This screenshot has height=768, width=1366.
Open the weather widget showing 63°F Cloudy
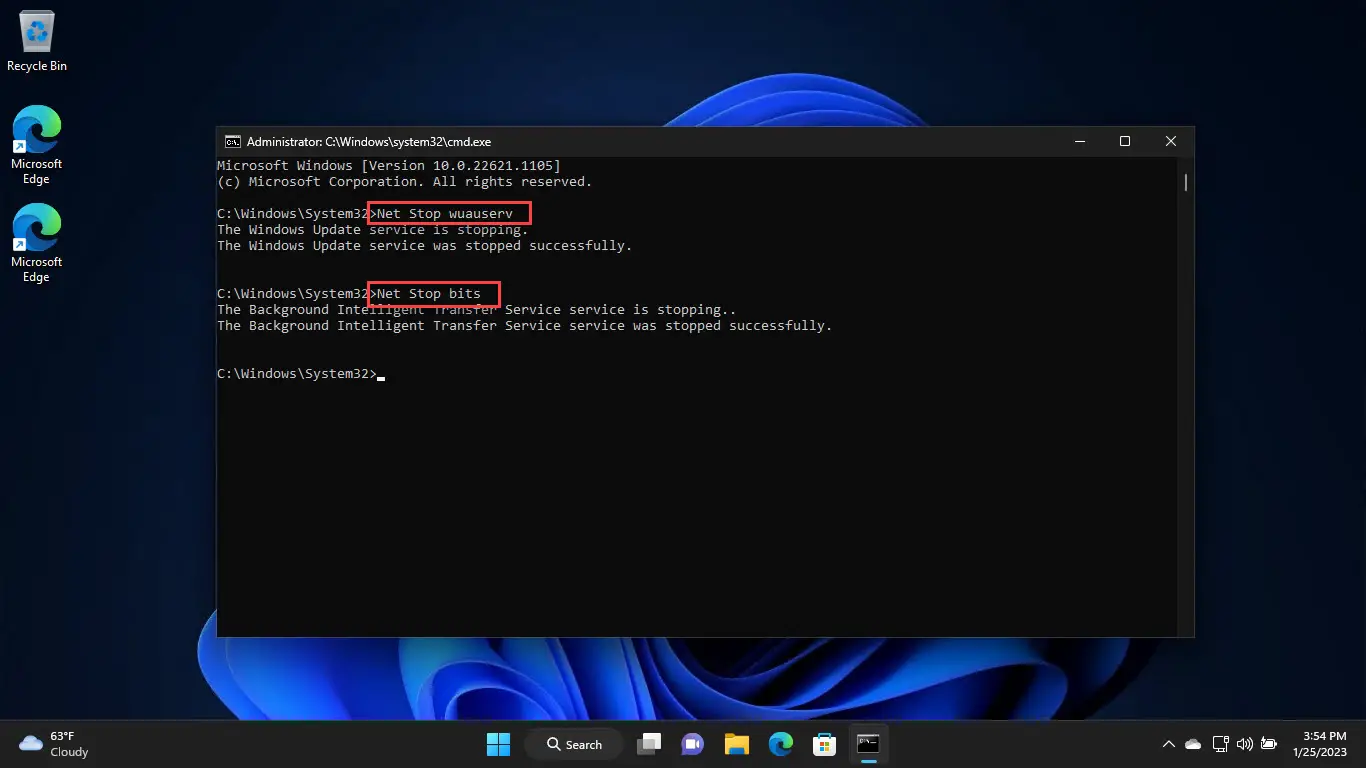click(55, 744)
